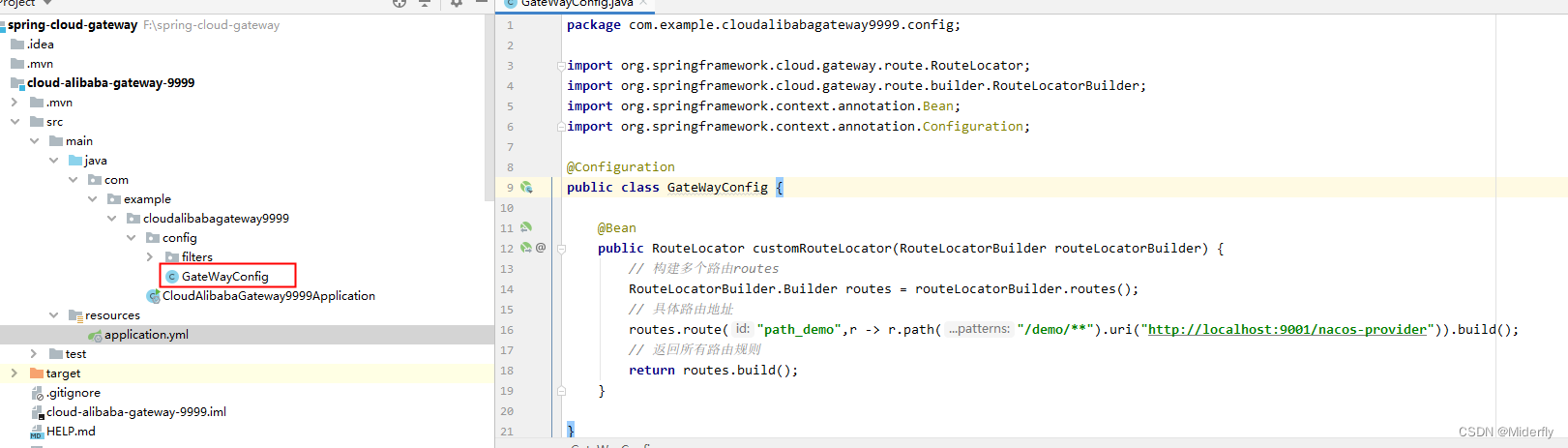
Task: Expand the .mvn folder under cloud-alibaba-gateway-9999
Action: 15,103
